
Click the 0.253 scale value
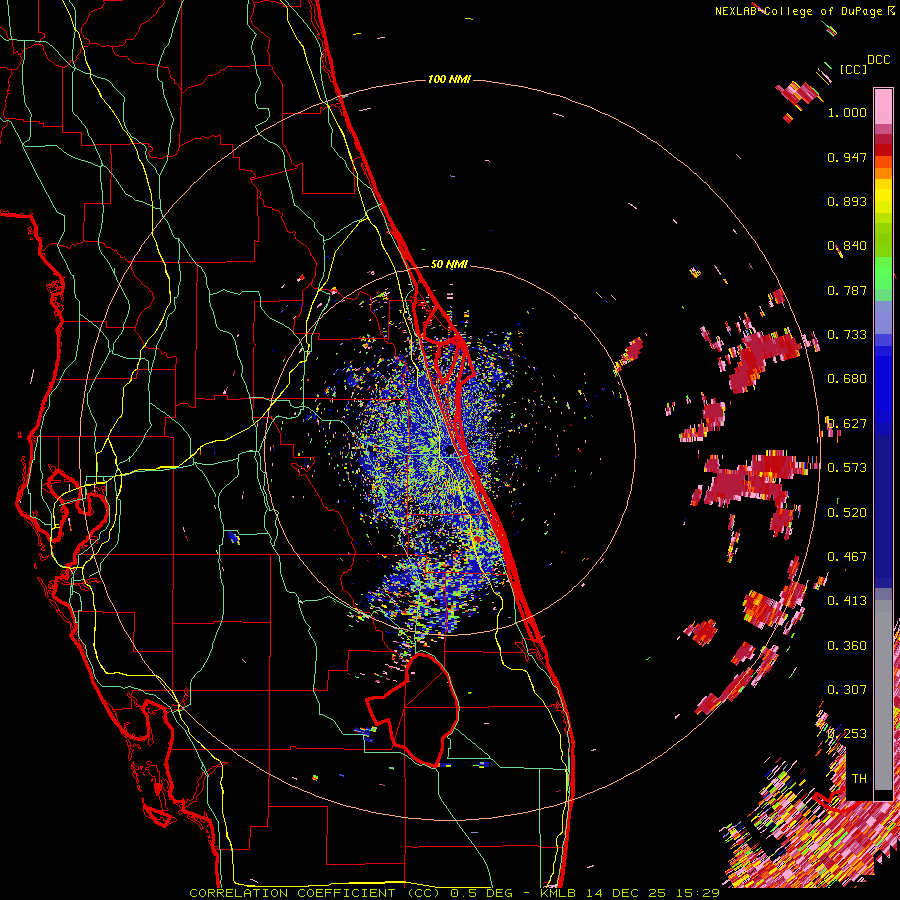(x=847, y=734)
